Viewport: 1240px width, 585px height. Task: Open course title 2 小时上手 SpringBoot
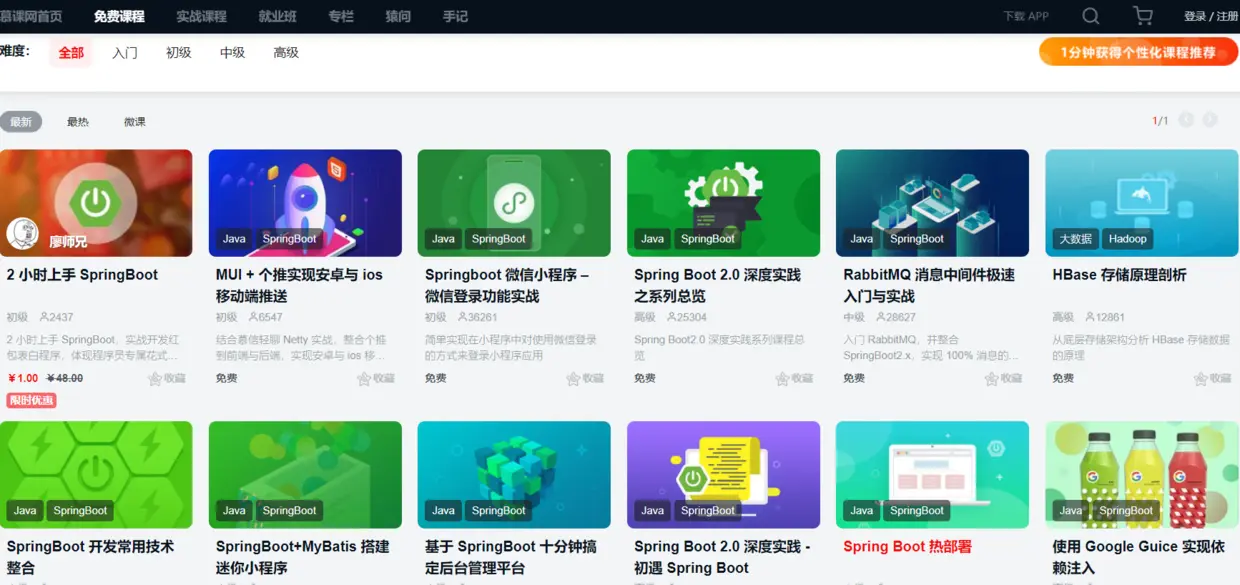(82, 275)
